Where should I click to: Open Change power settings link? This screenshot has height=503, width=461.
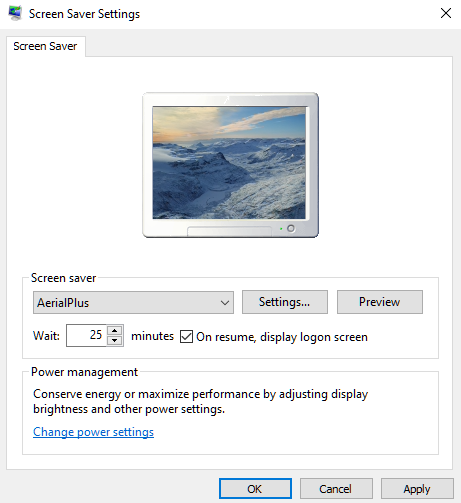pos(93,432)
